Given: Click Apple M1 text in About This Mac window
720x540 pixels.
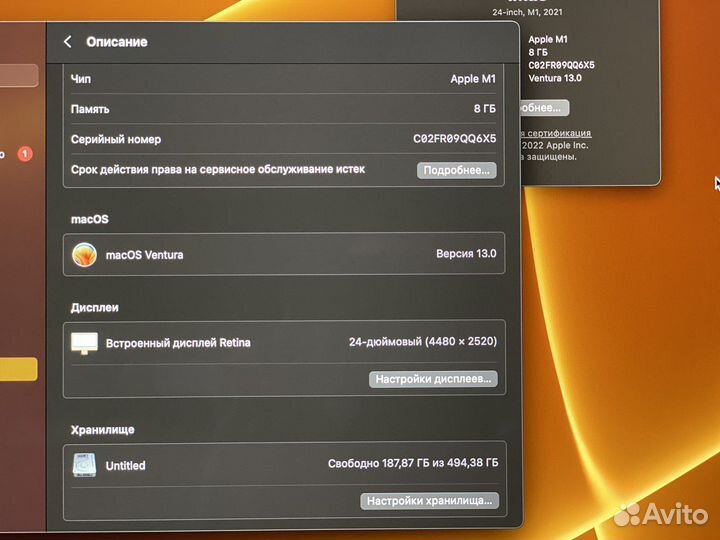Looking at the screenshot, I should pyautogui.click(x=548, y=39).
